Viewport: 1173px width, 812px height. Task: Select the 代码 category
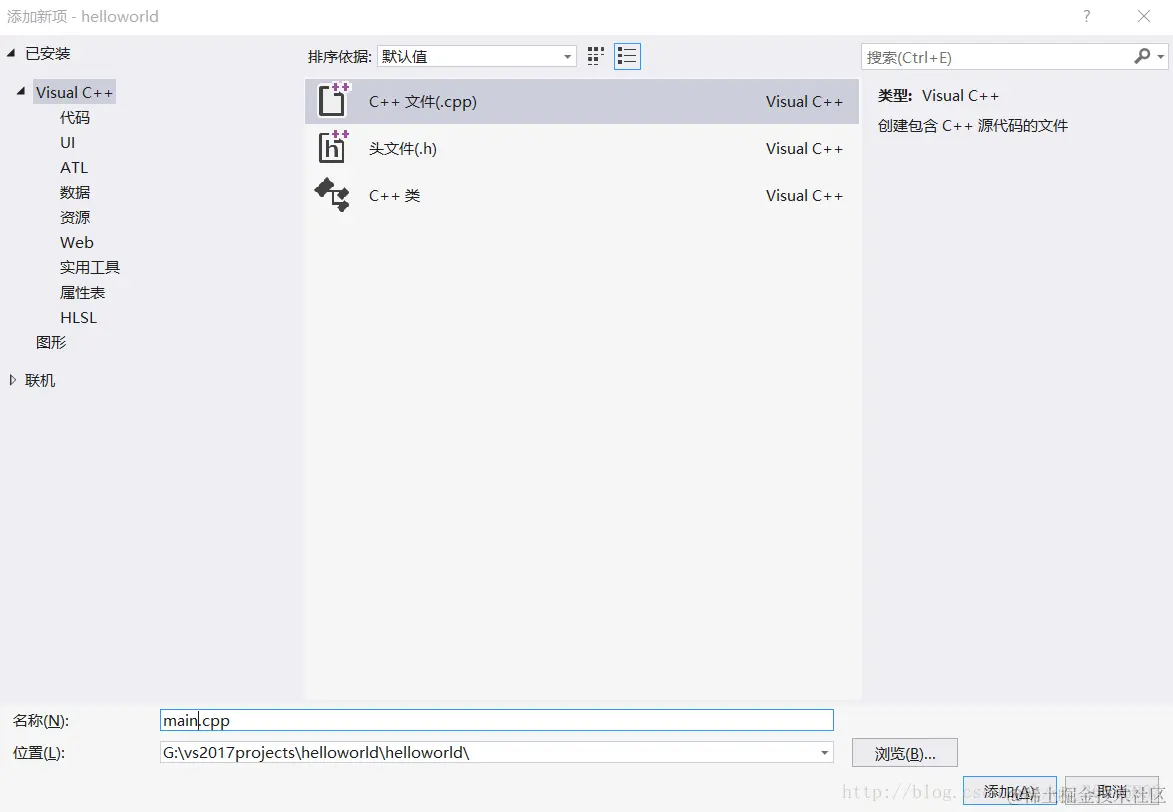coord(74,117)
